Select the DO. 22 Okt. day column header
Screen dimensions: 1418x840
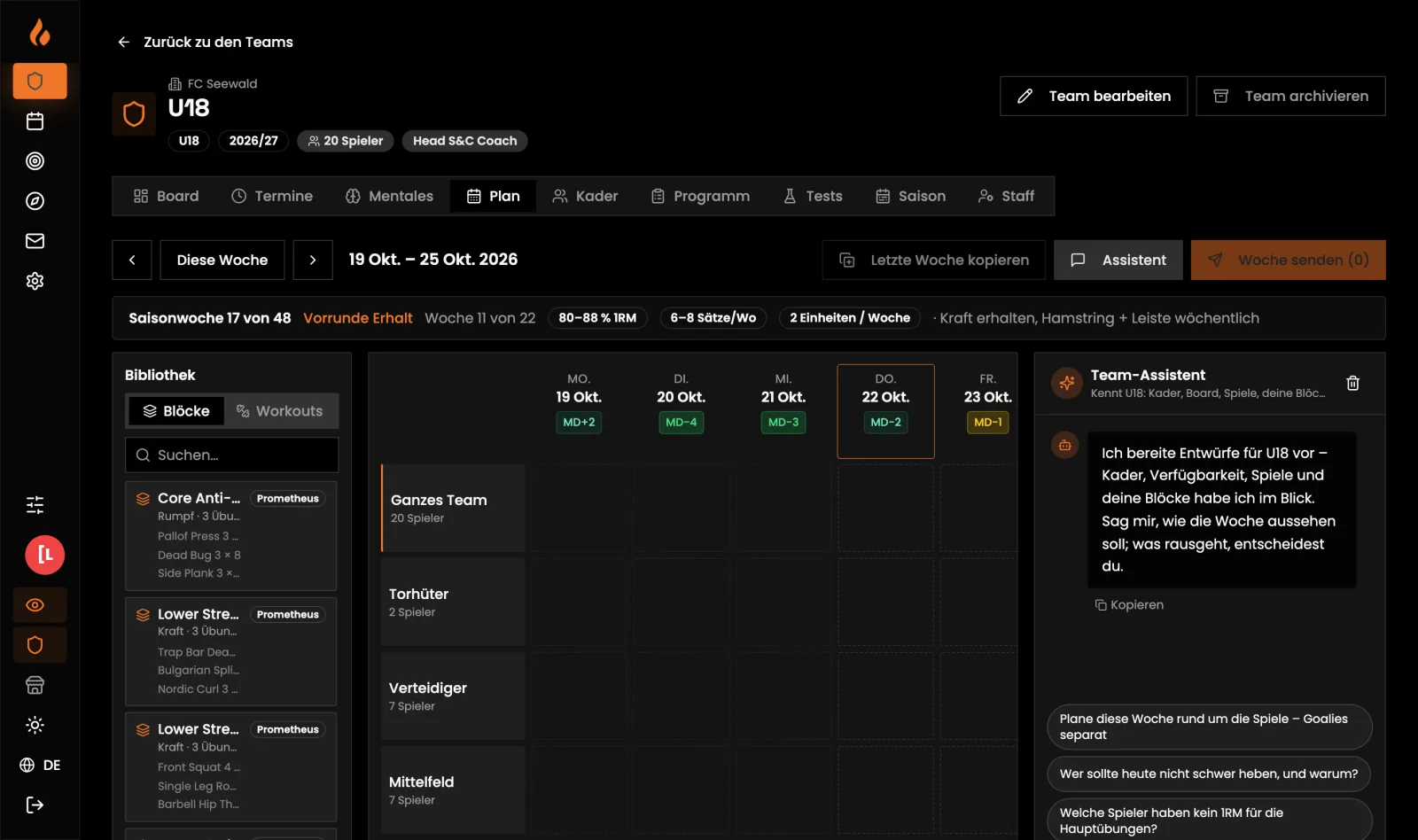885,410
